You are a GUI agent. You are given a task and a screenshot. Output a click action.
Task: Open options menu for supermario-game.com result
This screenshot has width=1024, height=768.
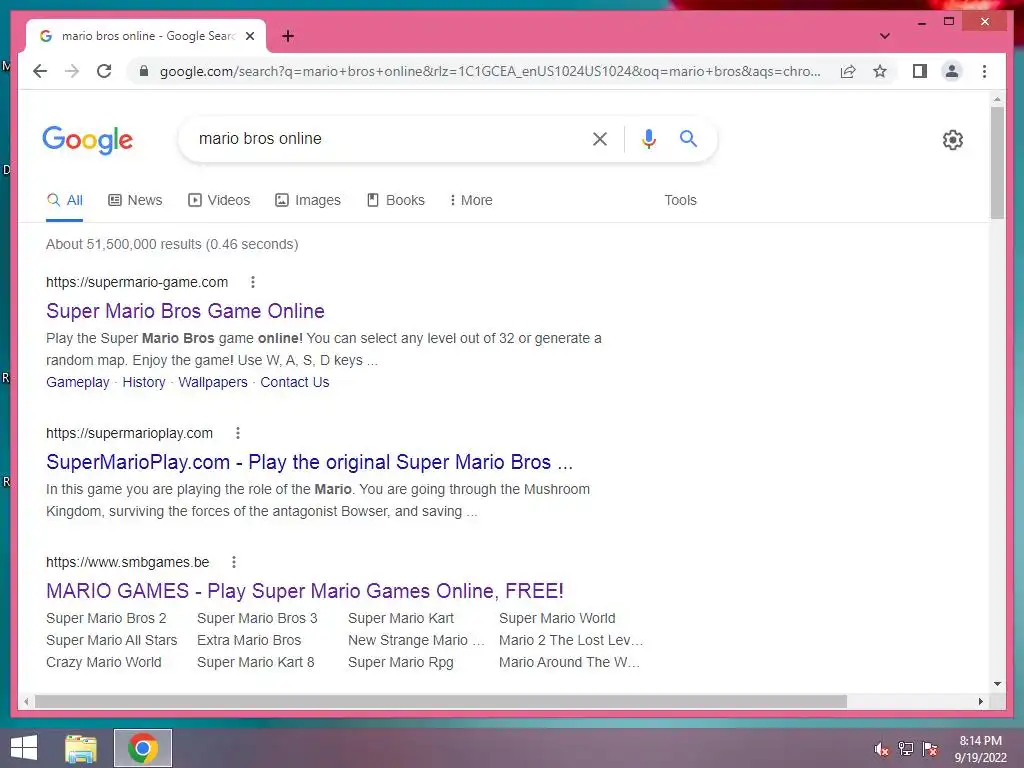(253, 282)
